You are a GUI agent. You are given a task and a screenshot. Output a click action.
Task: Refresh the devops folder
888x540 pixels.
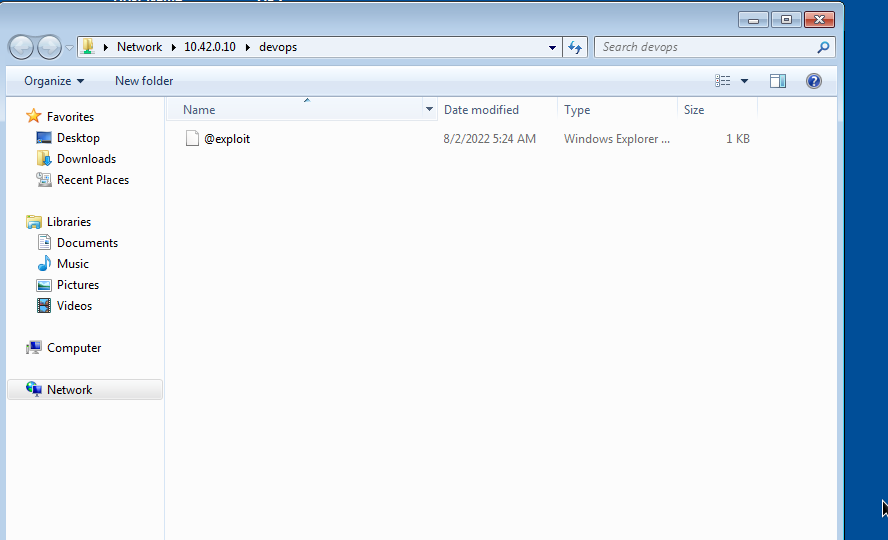(575, 48)
